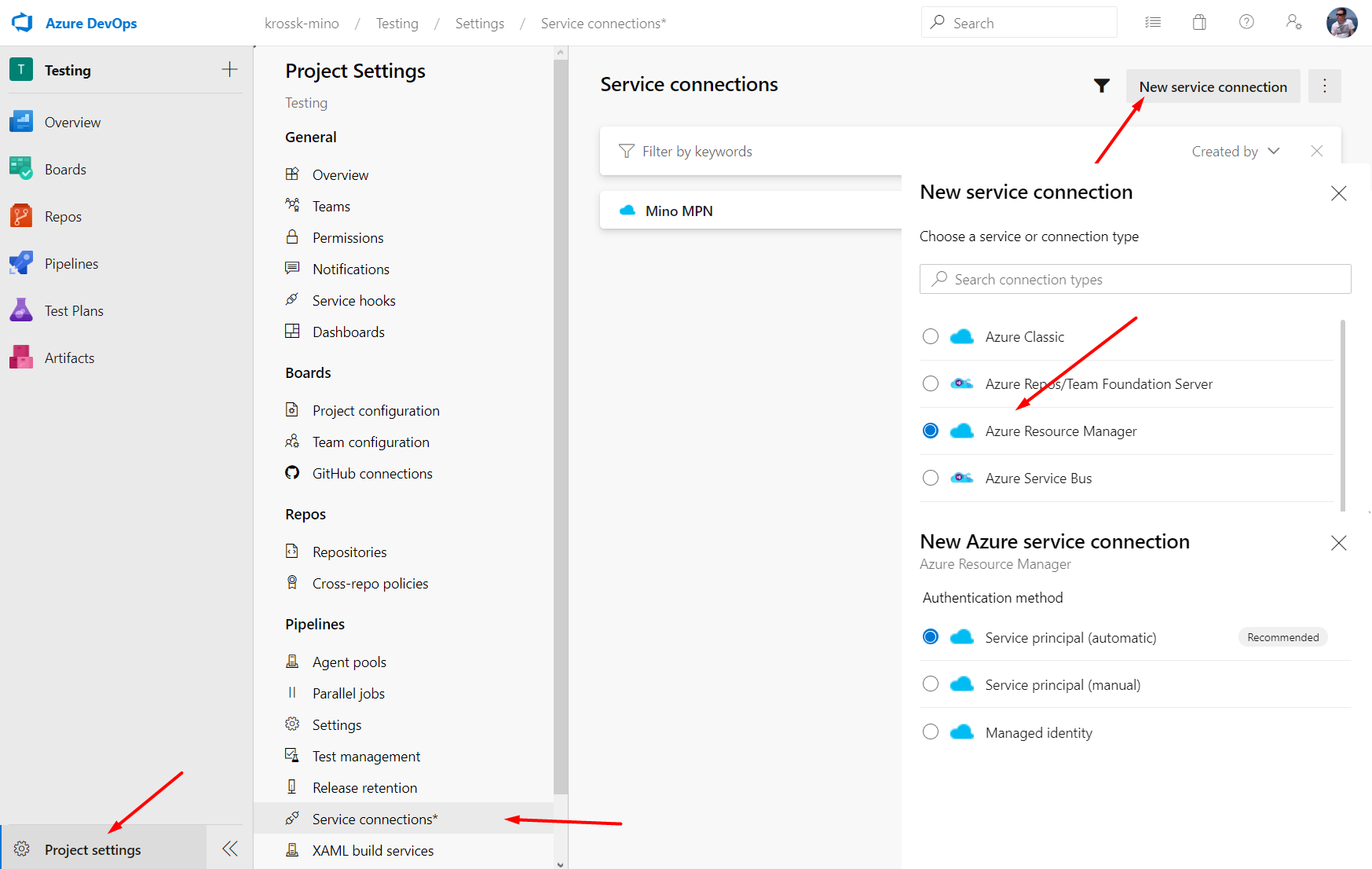Image resolution: width=1372 pixels, height=869 pixels.
Task: Select Service principal (automatic) radio button
Action: 931,636
